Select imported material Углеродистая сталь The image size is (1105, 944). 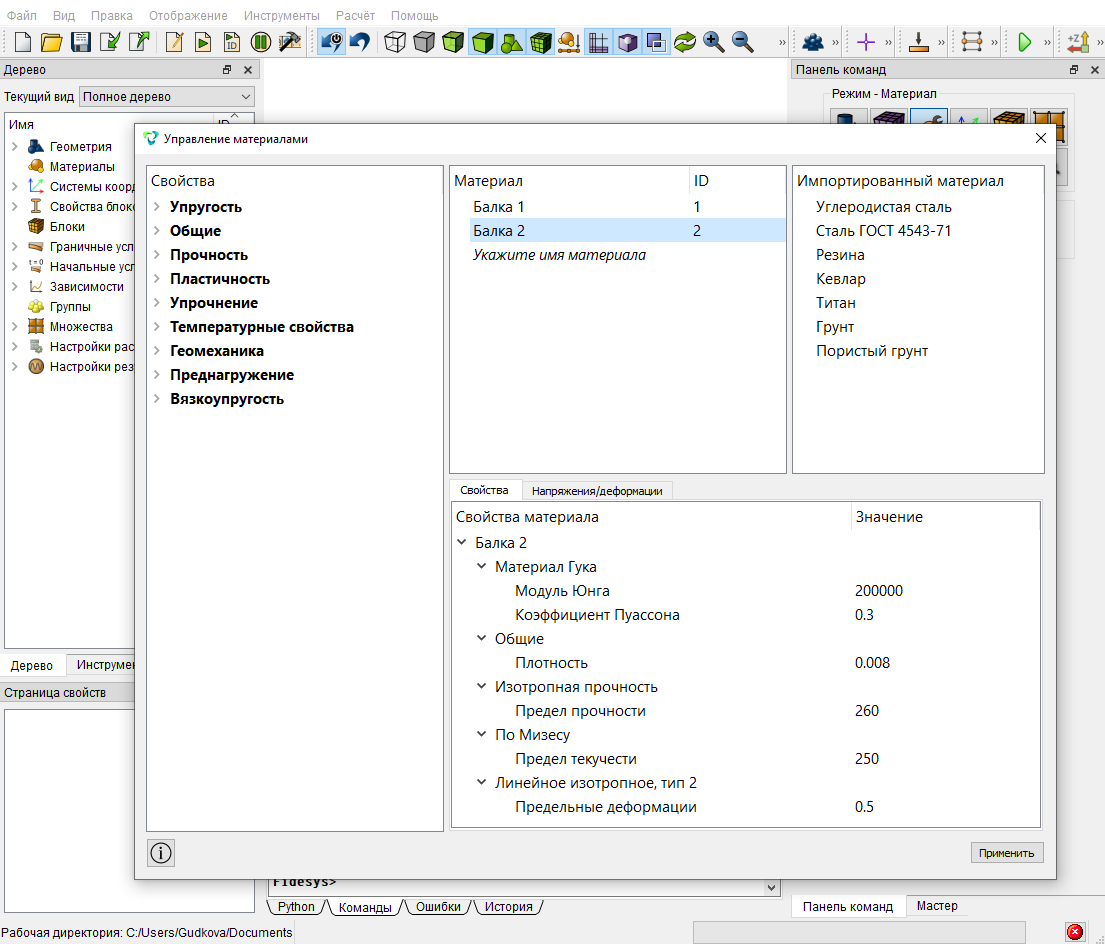click(884, 207)
